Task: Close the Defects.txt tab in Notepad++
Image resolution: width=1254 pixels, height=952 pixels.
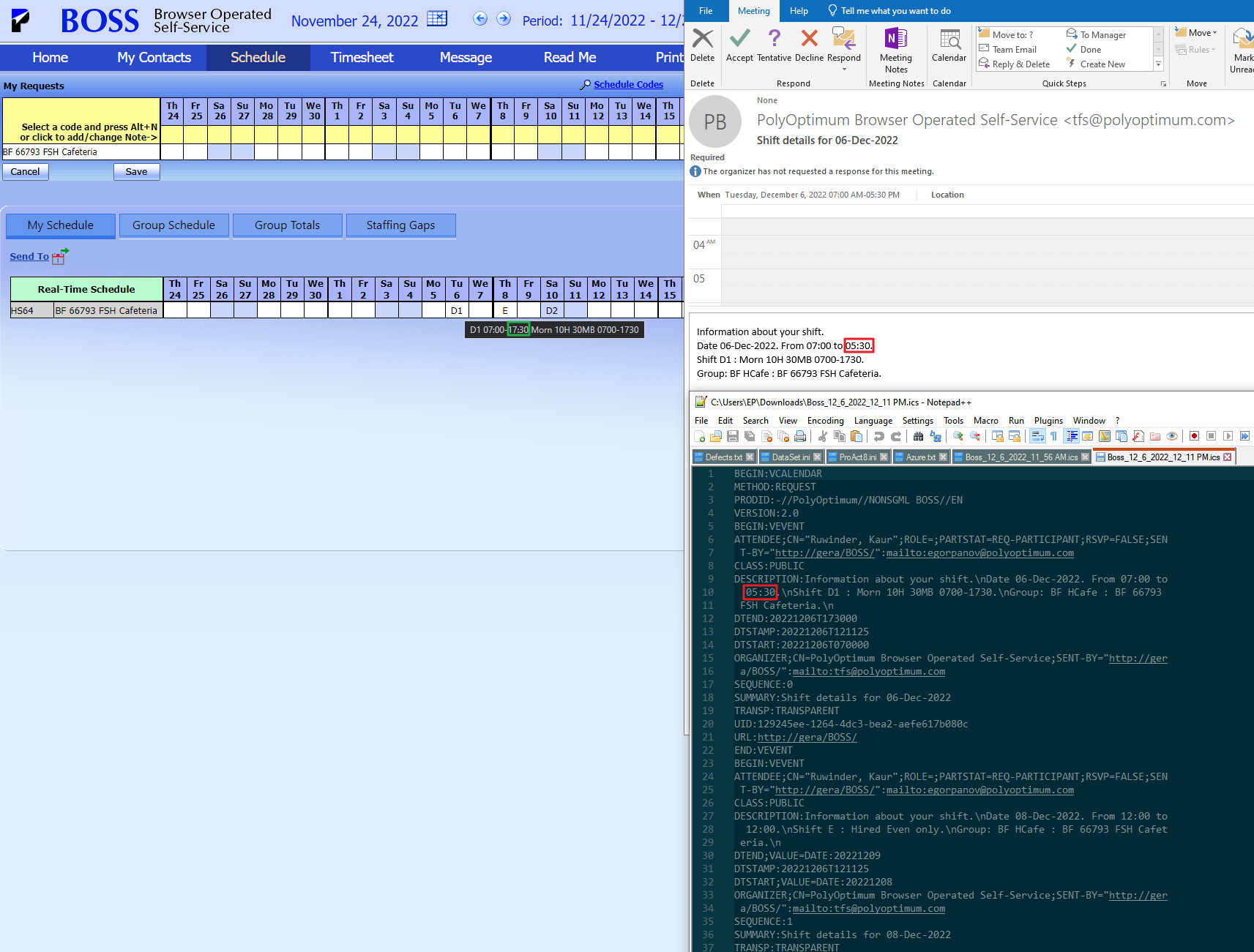Action: click(750, 457)
